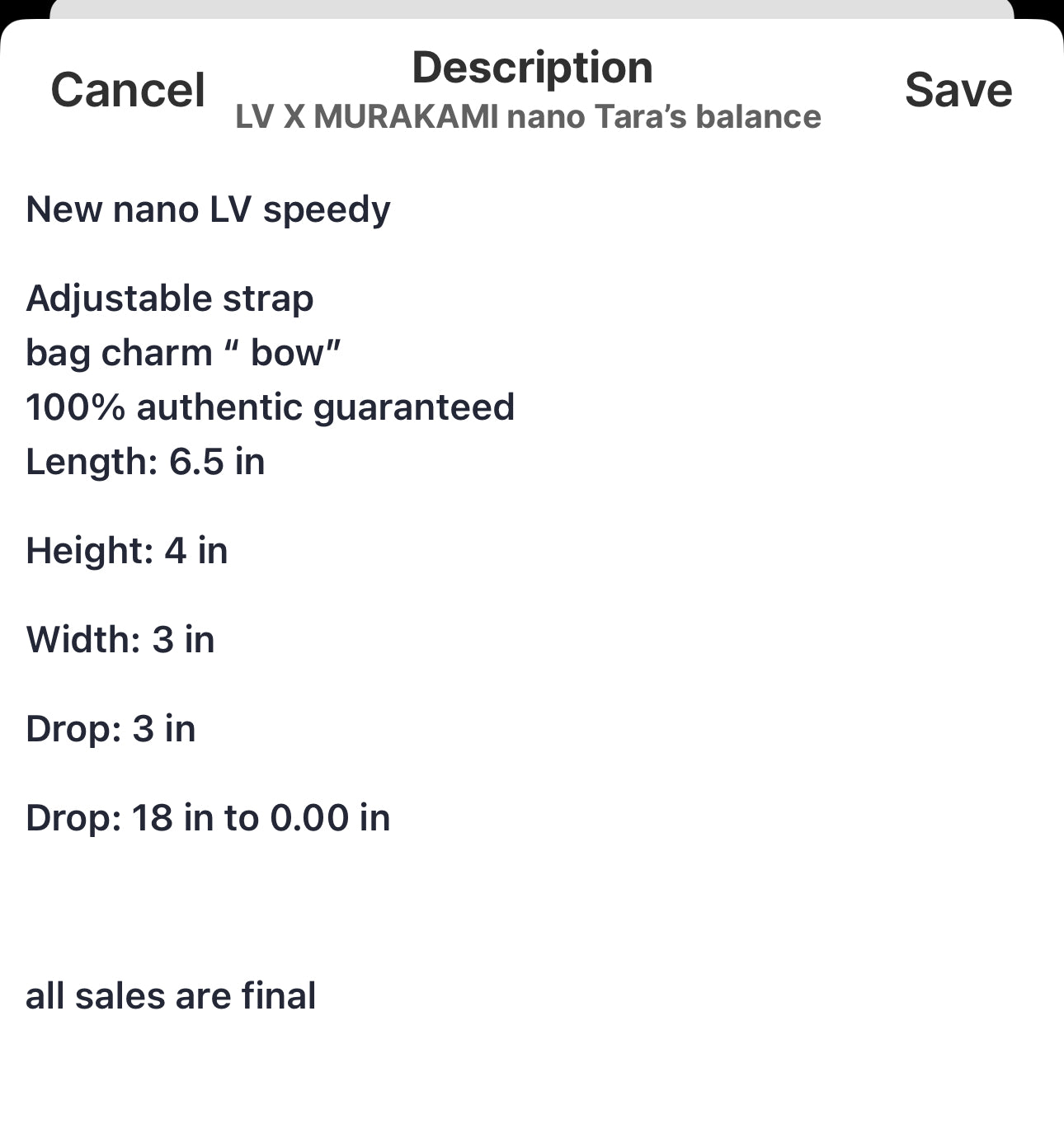Tap the '100% authentic guaranteed' text

pyautogui.click(x=271, y=407)
